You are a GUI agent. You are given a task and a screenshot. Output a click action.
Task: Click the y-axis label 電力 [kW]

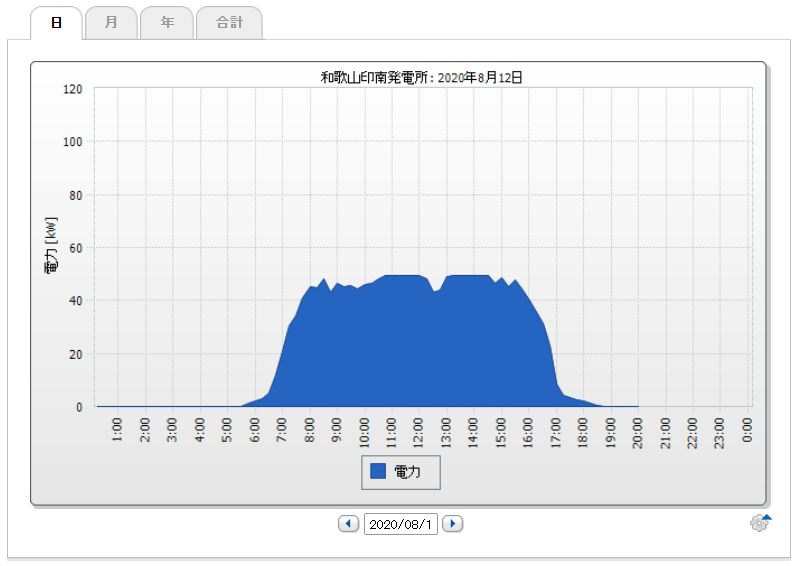(52, 246)
